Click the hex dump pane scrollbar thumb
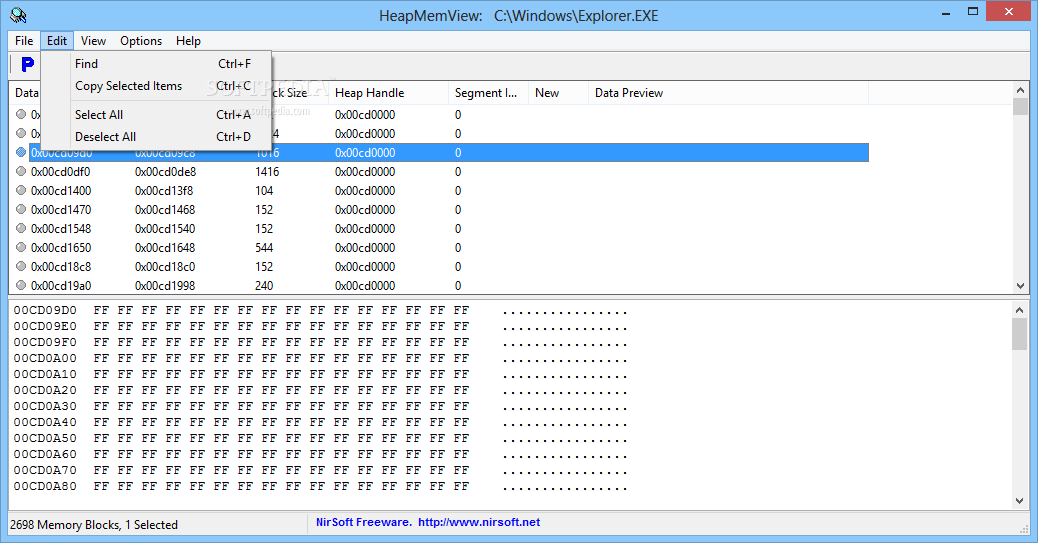 [1020, 334]
